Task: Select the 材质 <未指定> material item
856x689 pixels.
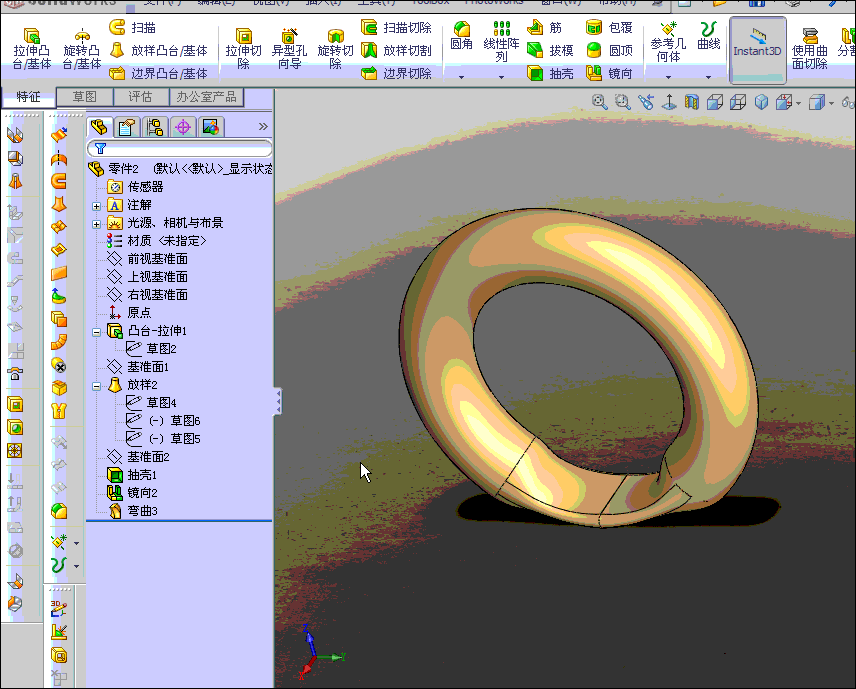Action: coord(157,241)
